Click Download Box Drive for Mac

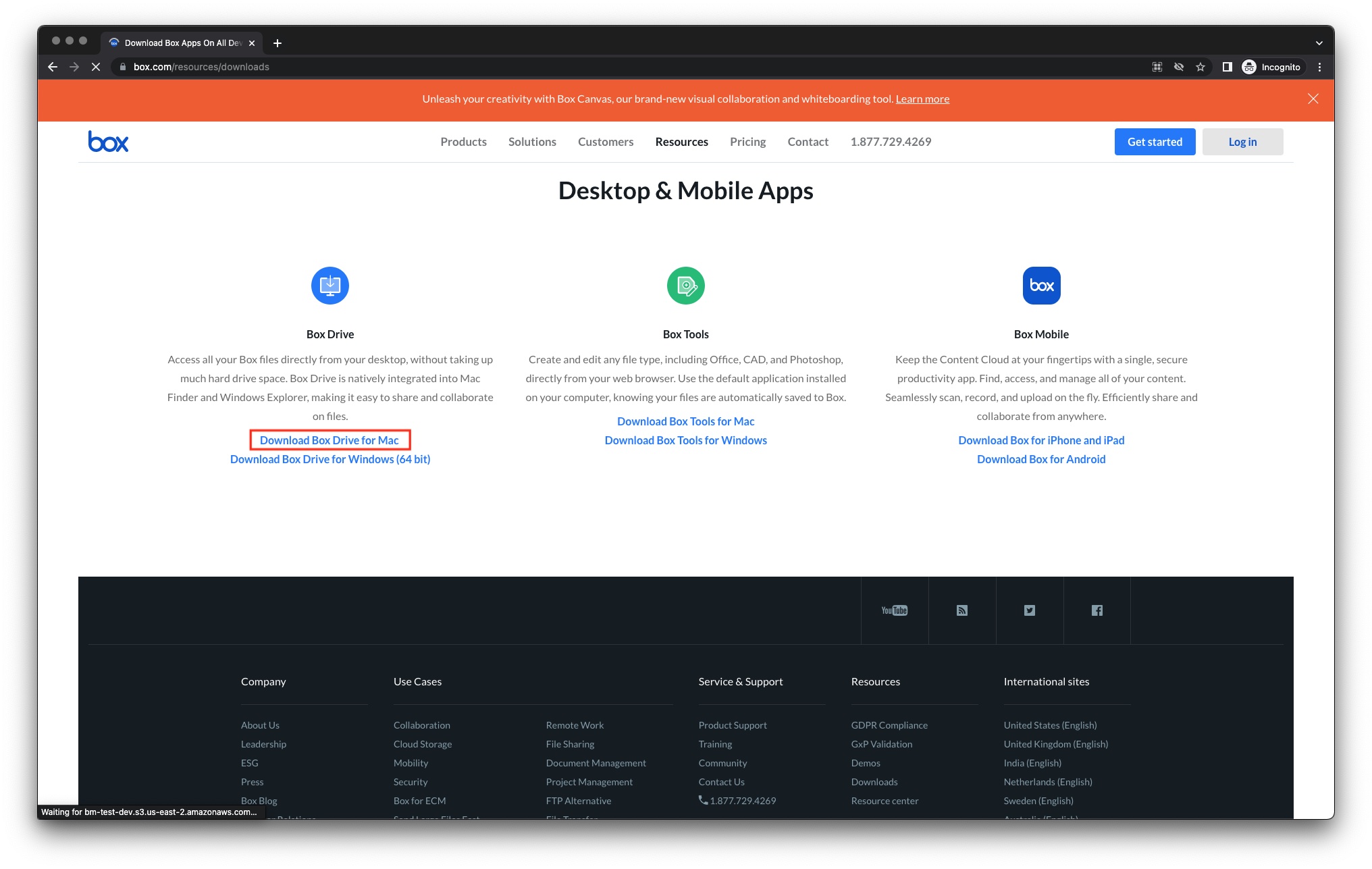(329, 440)
